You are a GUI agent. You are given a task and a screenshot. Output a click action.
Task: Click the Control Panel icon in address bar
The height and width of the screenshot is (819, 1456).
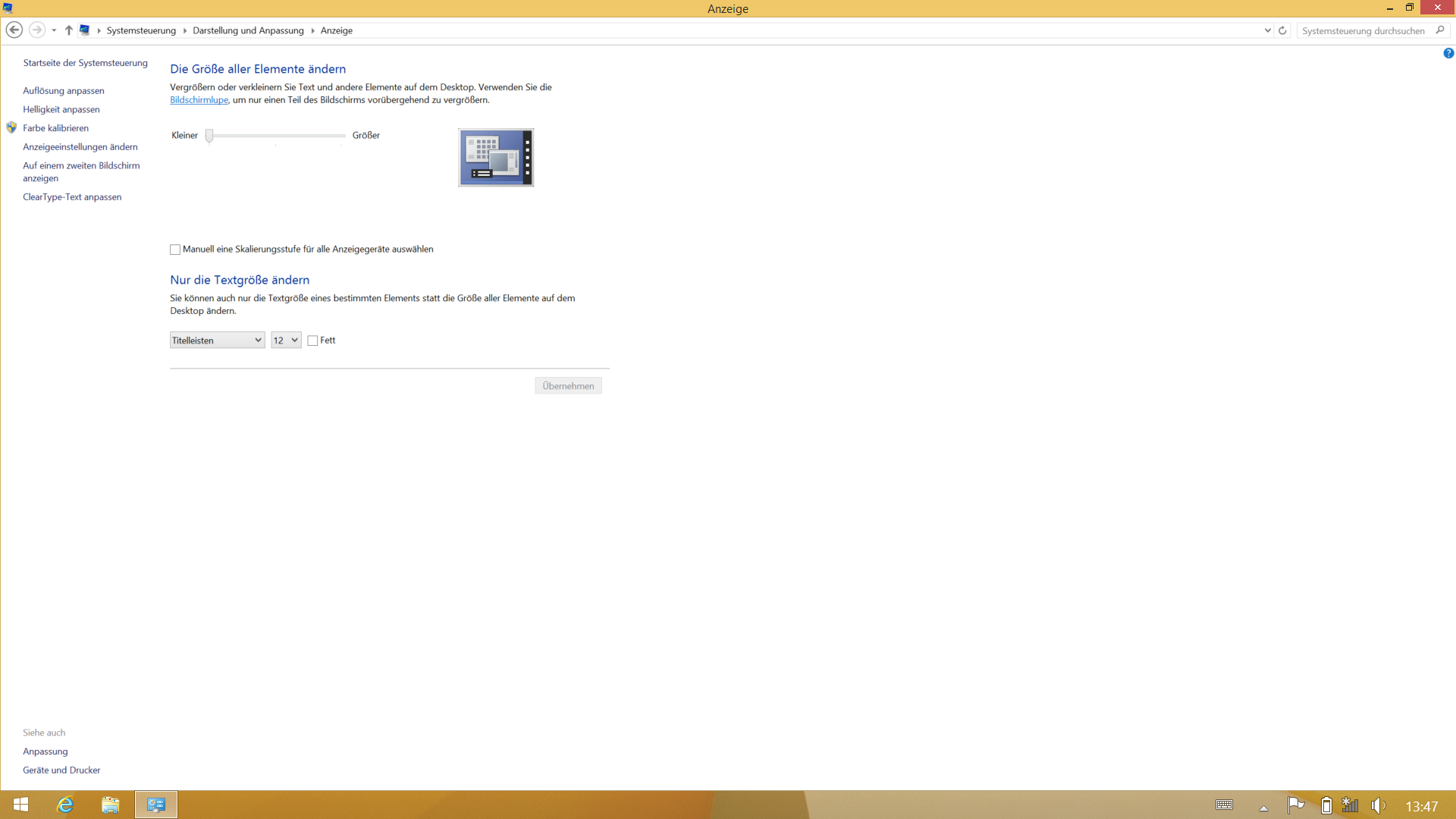tap(84, 30)
